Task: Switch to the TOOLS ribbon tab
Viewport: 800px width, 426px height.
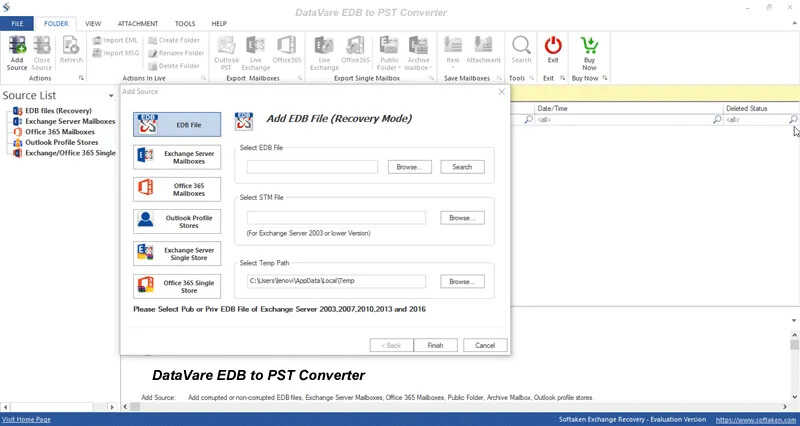Action: click(x=185, y=21)
